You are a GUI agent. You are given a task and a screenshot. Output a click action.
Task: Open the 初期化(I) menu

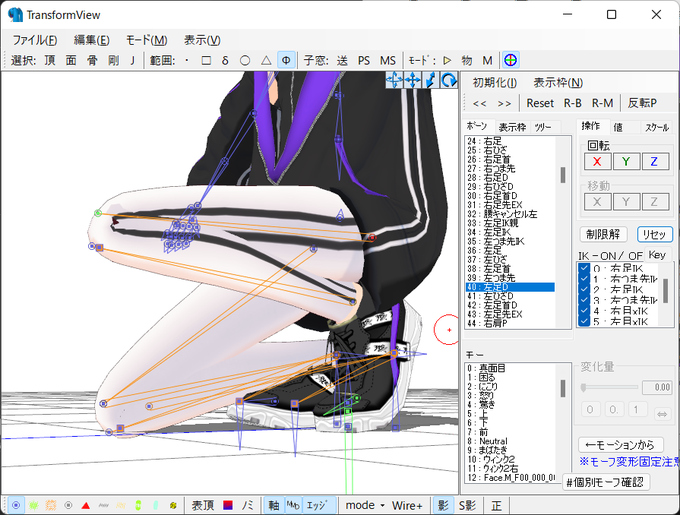pos(494,83)
